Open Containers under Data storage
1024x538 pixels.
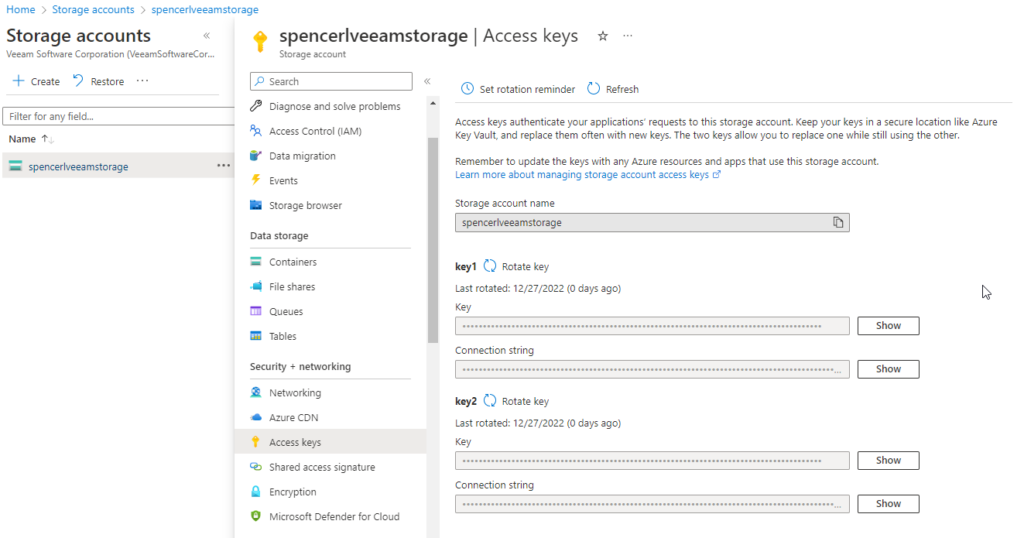pos(293,262)
